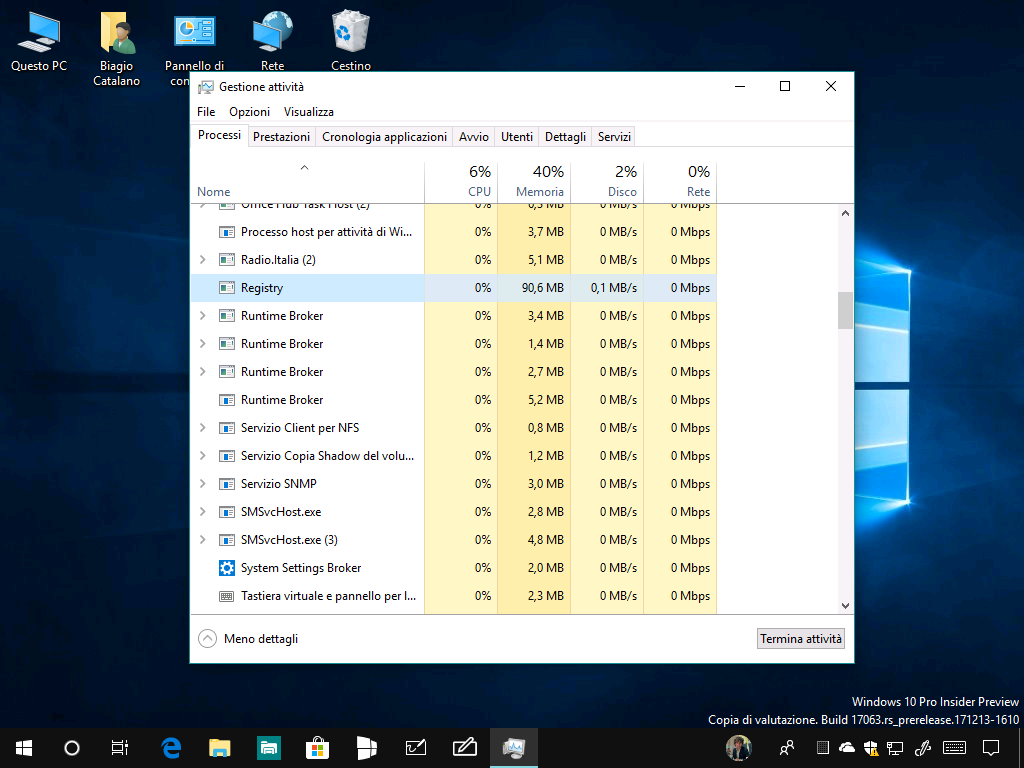Open the File menu
1024x768 pixels.
pyautogui.click(x=206, y=112)
